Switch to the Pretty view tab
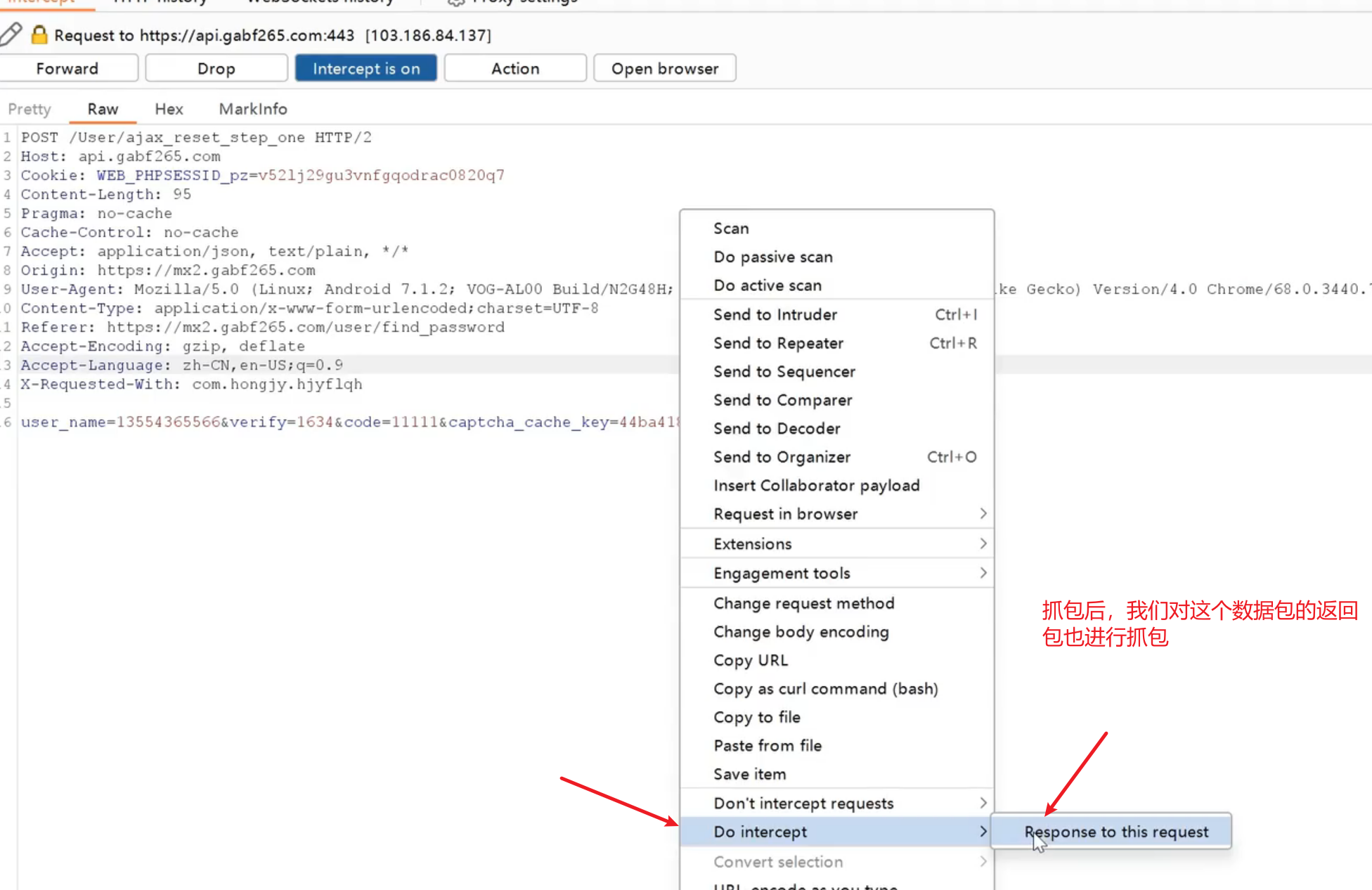This screenshot has height=890, width=1372. pos(30,109)
